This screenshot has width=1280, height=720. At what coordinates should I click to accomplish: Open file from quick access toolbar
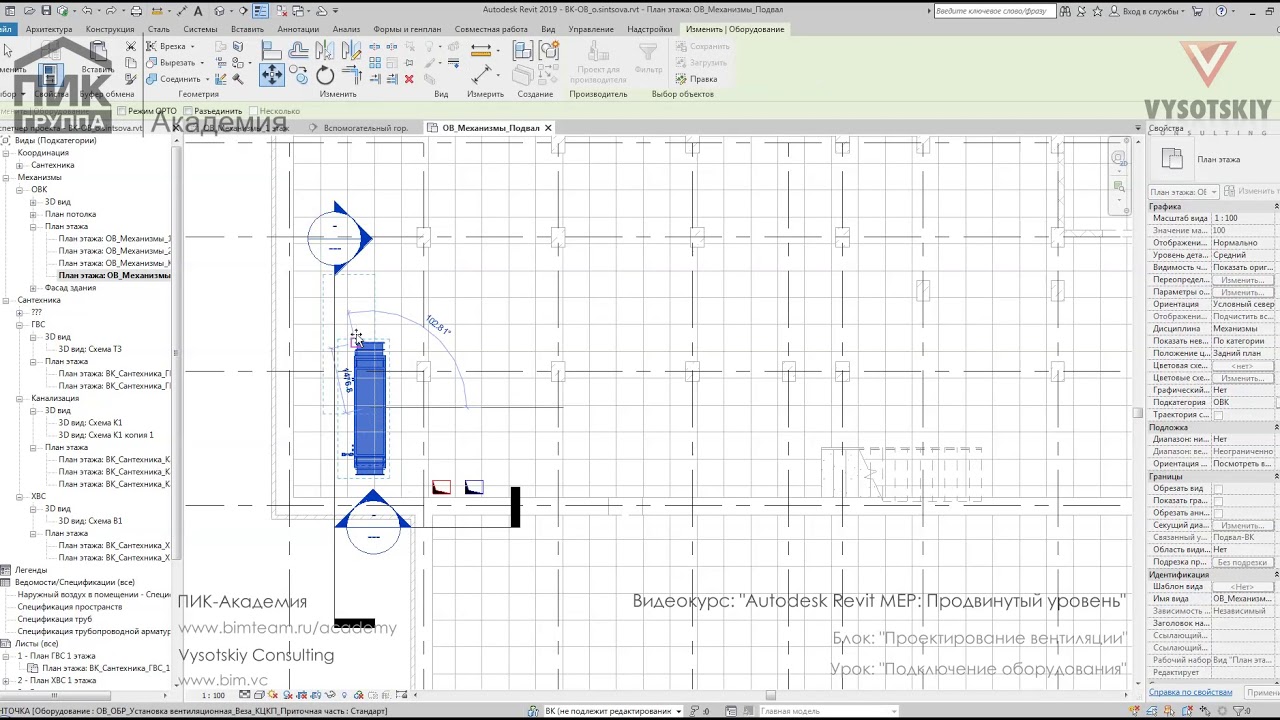tap(30, 10)
